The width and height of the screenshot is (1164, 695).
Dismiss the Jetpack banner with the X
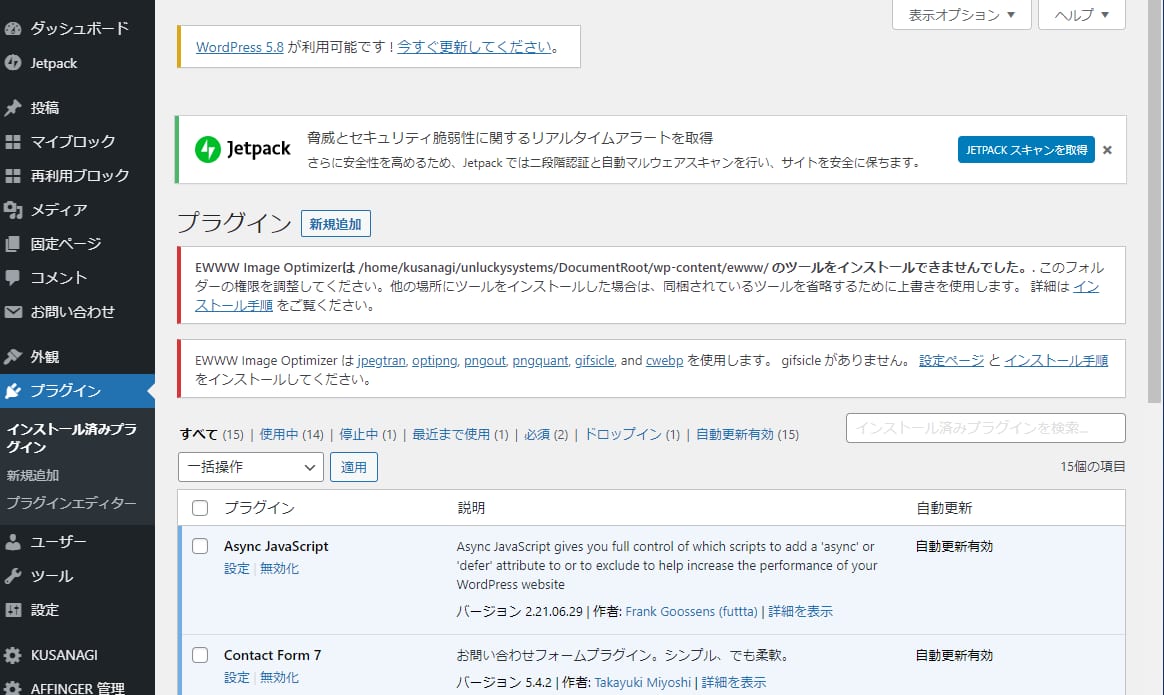(x=1108, y=150)
